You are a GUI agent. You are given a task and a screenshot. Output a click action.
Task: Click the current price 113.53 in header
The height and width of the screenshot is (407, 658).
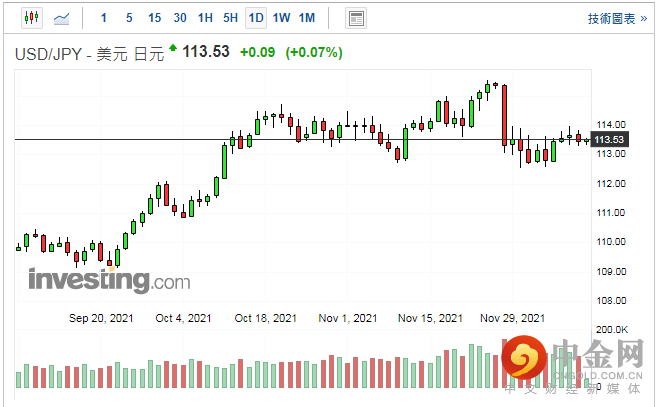[x=206, y=52]
